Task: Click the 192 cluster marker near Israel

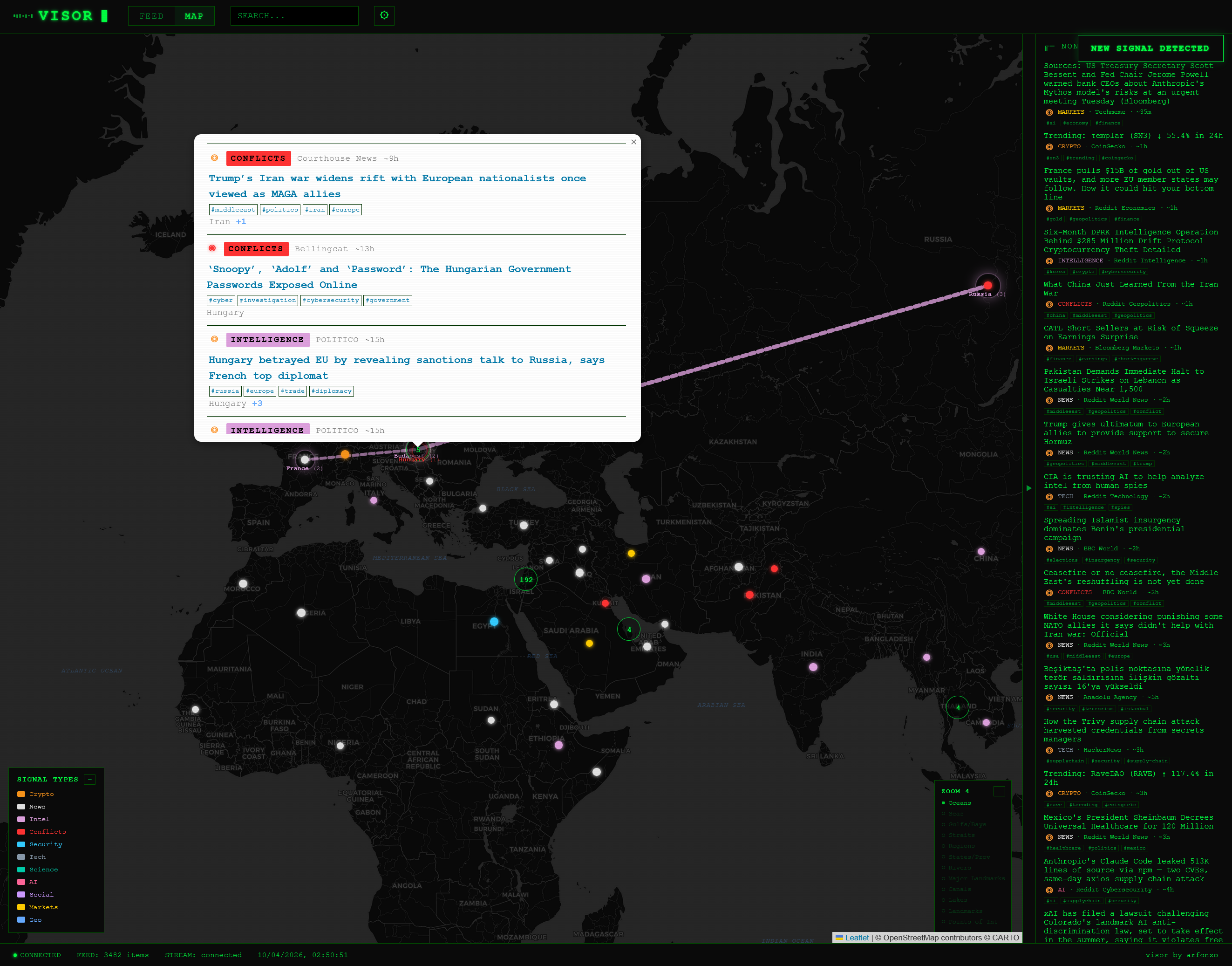Action: point(526,579)
